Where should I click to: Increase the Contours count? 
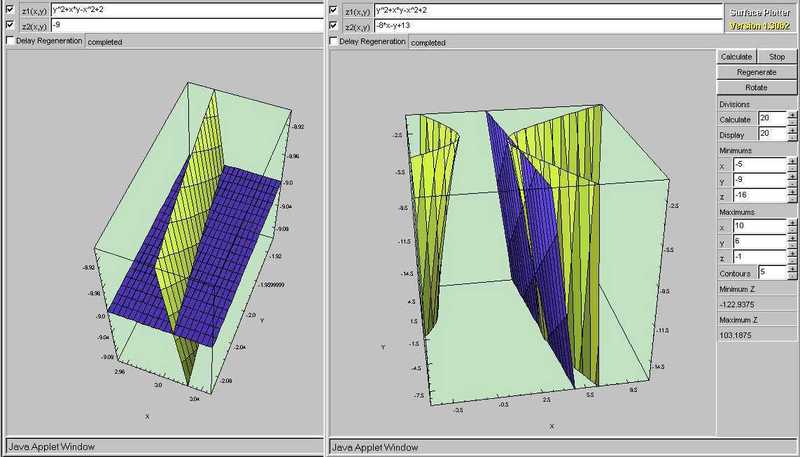(x=793, y=267)
